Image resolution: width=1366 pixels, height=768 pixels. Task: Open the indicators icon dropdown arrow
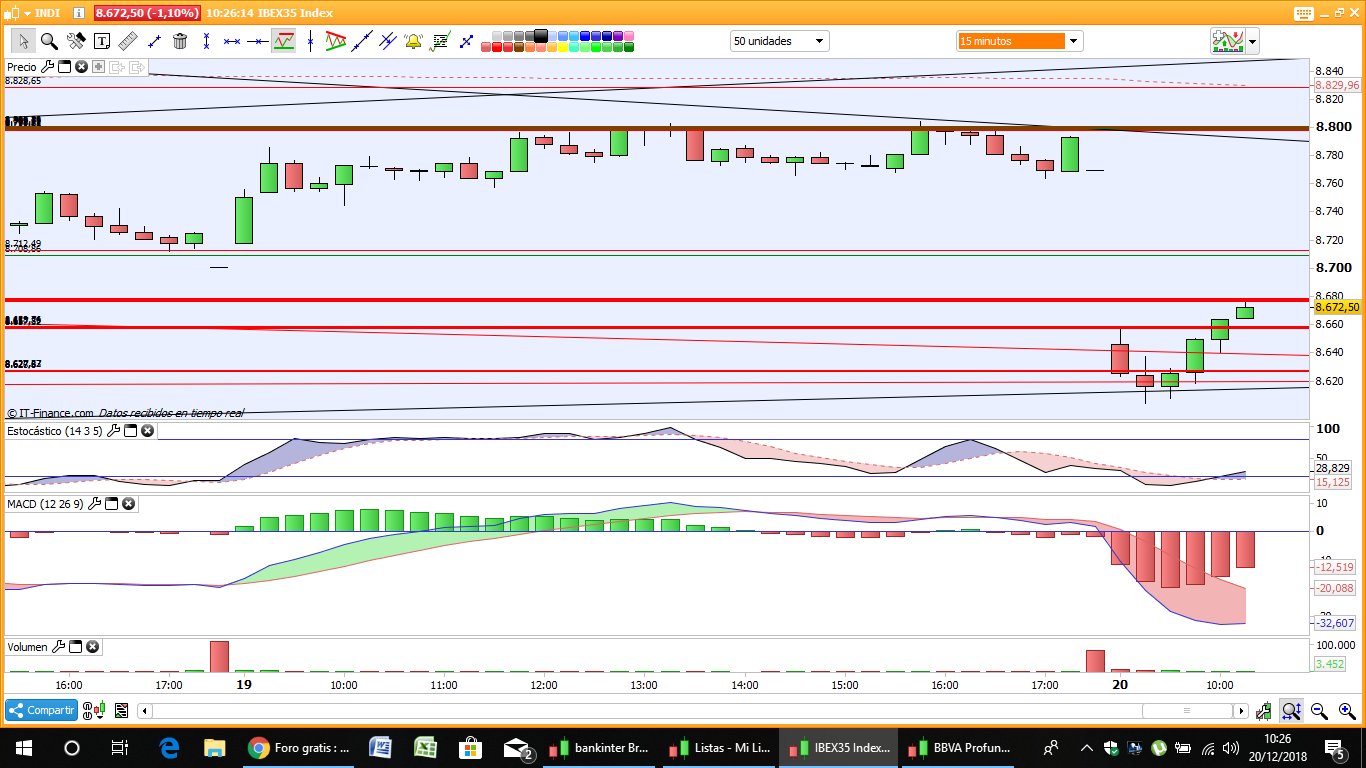coord(1252,42)
